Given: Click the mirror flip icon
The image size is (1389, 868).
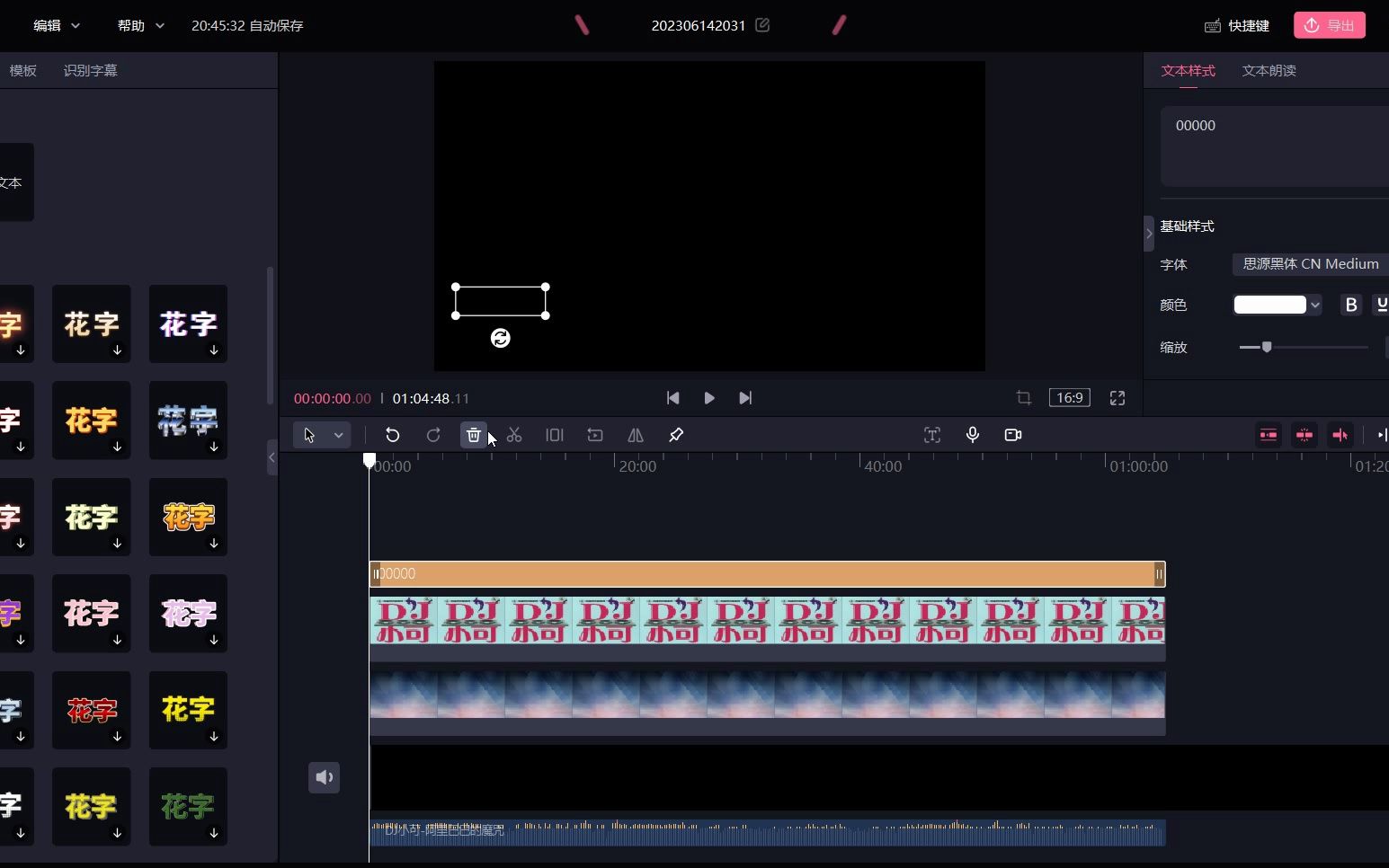Looking at the screenshot, I should (636, 435).
